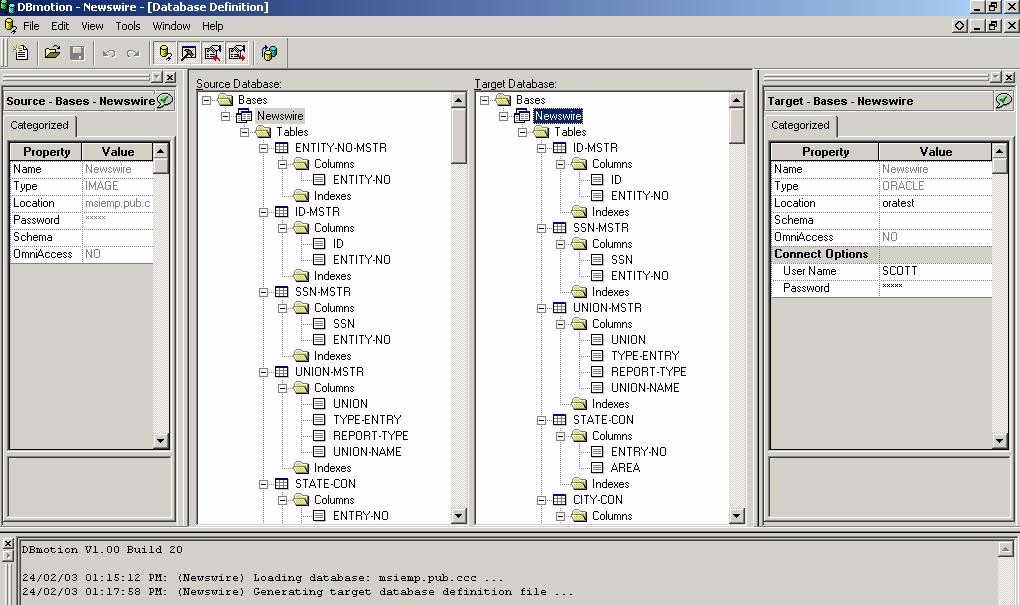Collapse UNION-MSTR table in source tree
Screen dimensions: 1020x605
tap(263, 372)
